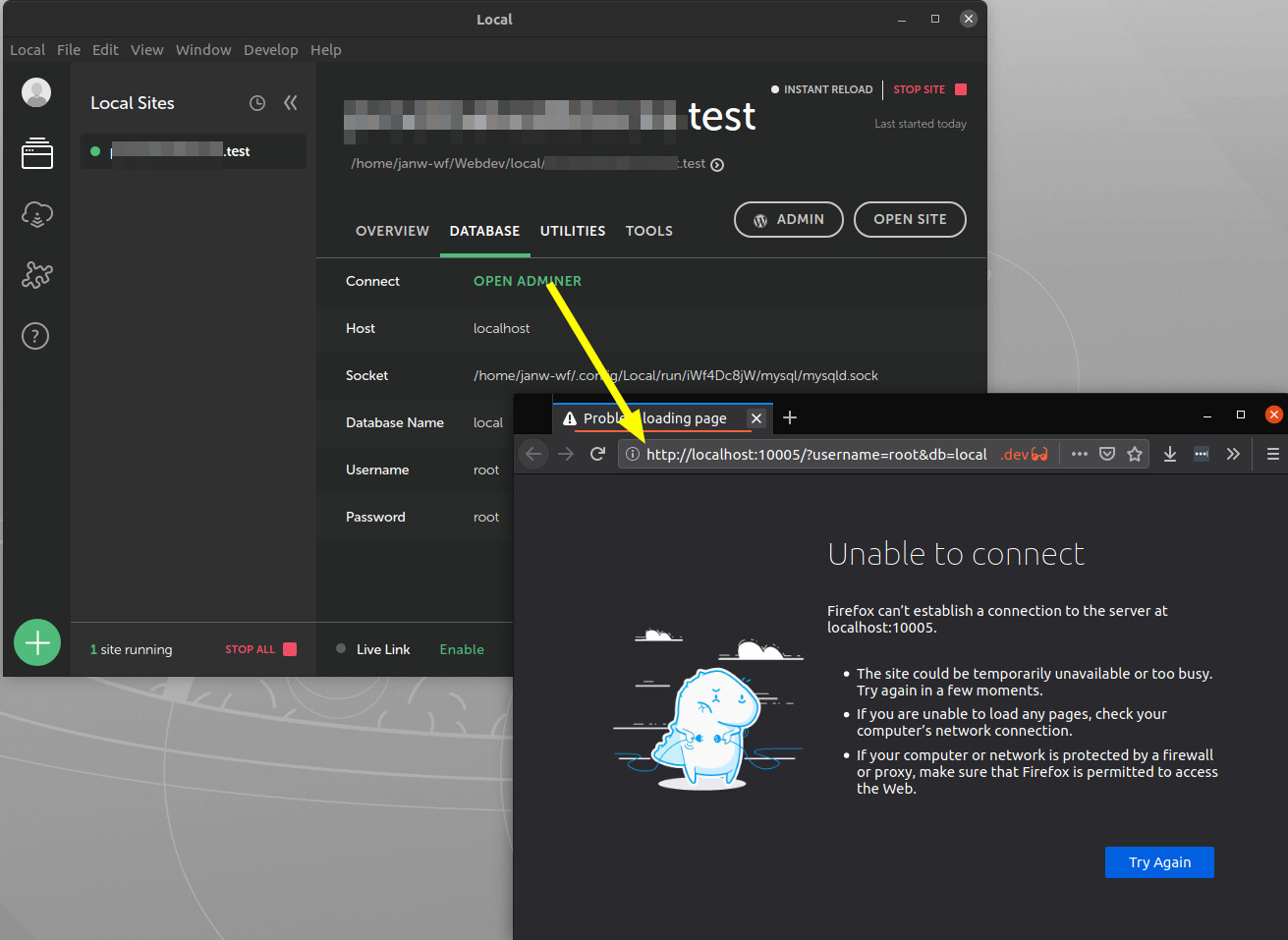Click the 'Last started today' text
Screen dimensions: 1288x940
pyautogui.click(x=921, y=124)
